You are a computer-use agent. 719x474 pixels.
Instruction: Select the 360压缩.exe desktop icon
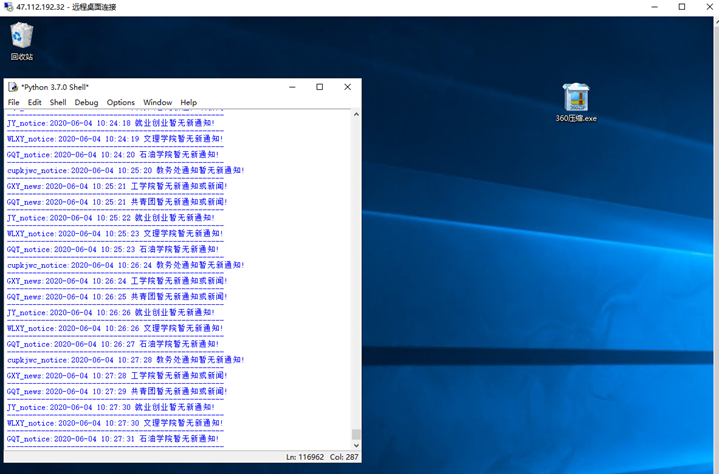point(576,103)
